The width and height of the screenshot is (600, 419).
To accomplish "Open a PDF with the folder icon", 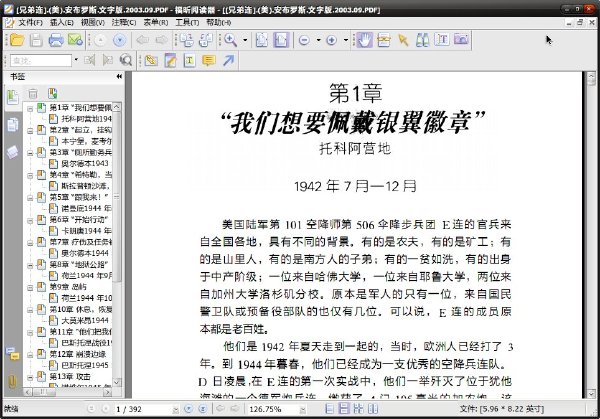I will tap(17, 40).
